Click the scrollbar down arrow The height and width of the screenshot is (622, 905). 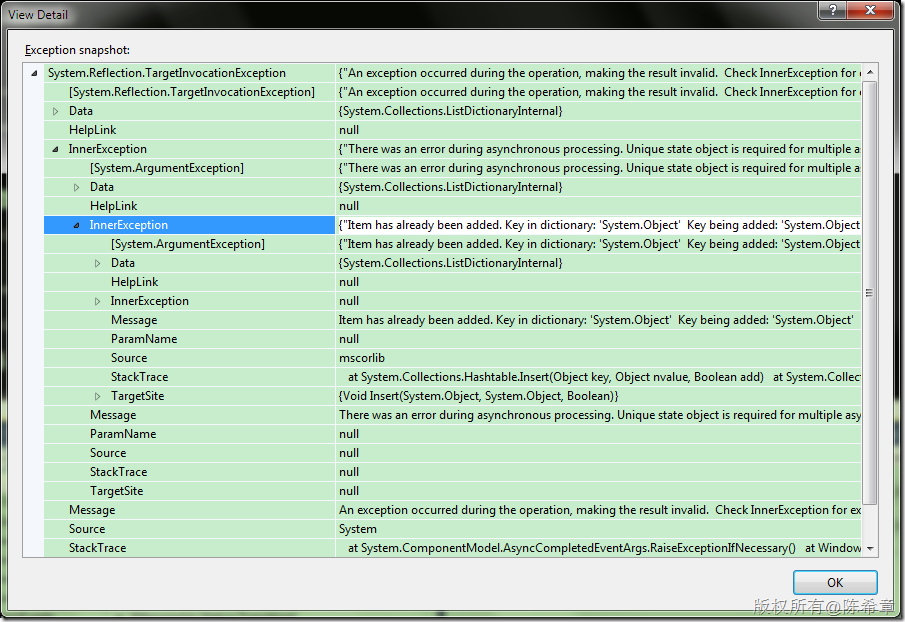(869, 548)
